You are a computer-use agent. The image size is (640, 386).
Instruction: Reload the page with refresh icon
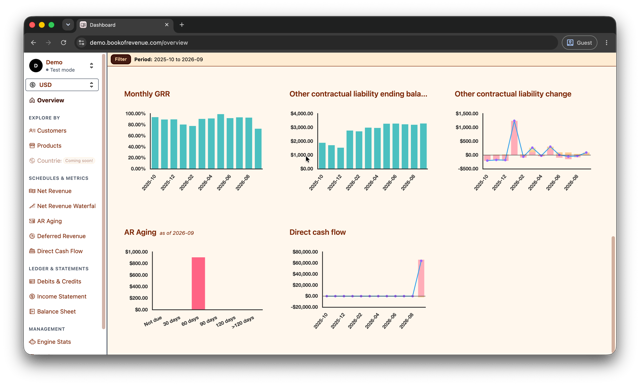63,42
